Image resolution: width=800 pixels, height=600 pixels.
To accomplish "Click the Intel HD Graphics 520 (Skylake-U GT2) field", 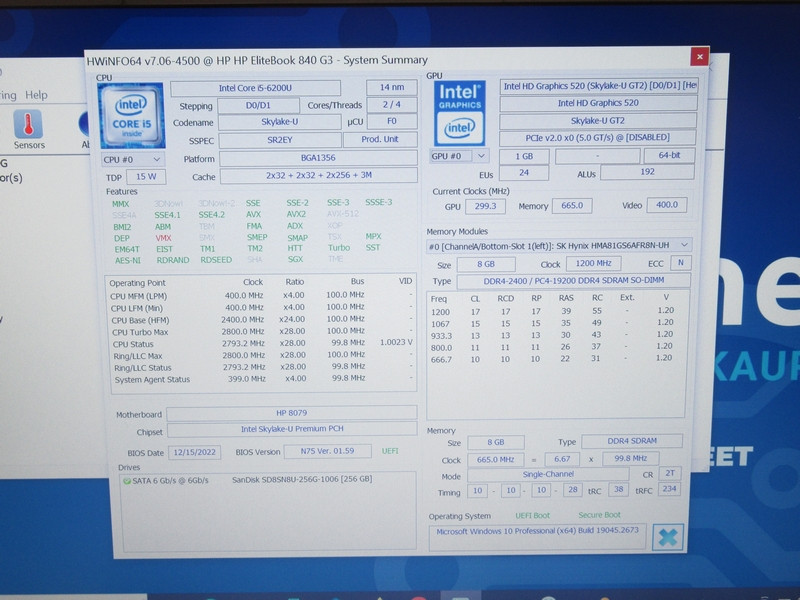I will click(x=598, y=86).
